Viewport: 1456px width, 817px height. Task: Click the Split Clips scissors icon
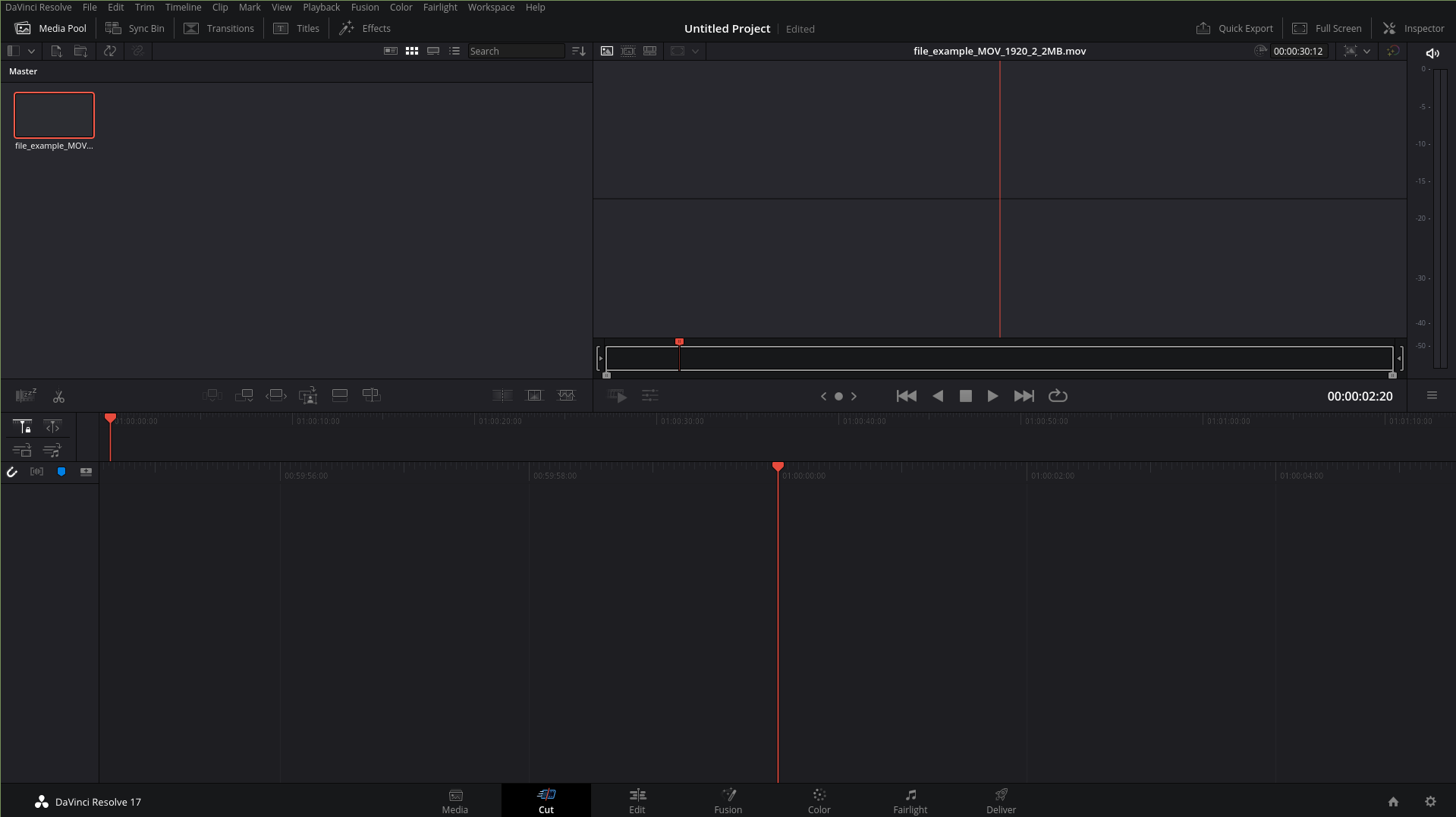coord(58,396)
